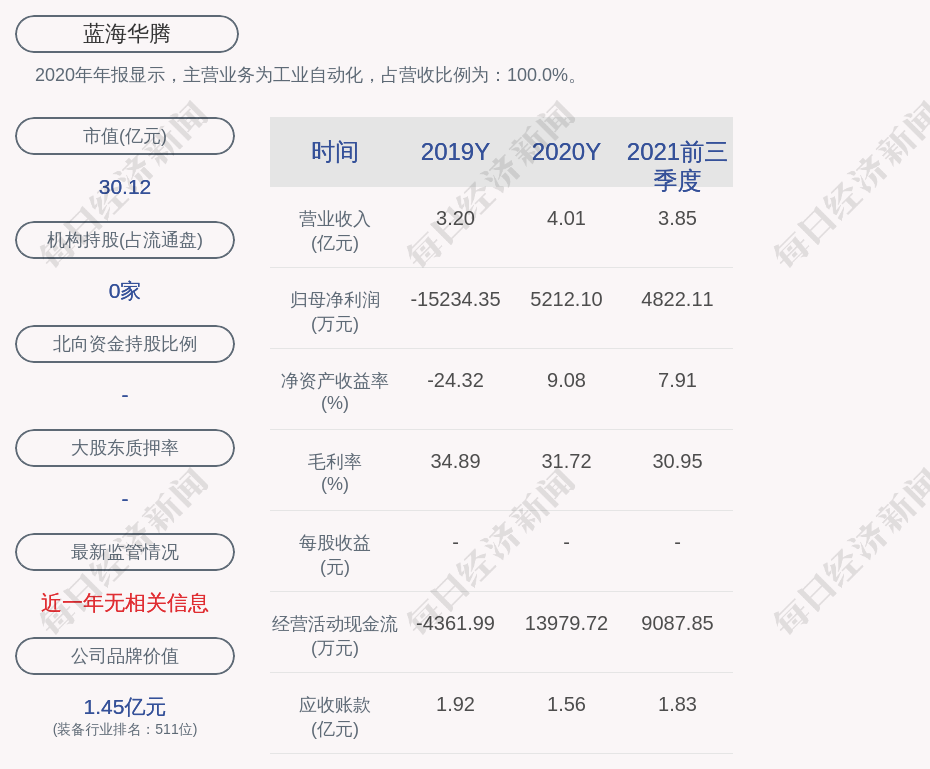Click the 归母净利润(万元) row label
This screenshot has width=930, height=769.
pos(335,312)
